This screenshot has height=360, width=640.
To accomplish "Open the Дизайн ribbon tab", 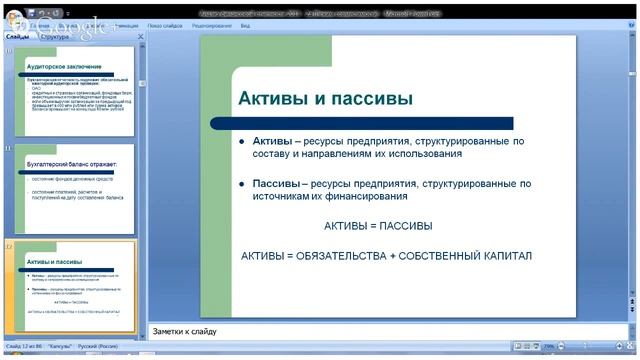I will (95, 26).
